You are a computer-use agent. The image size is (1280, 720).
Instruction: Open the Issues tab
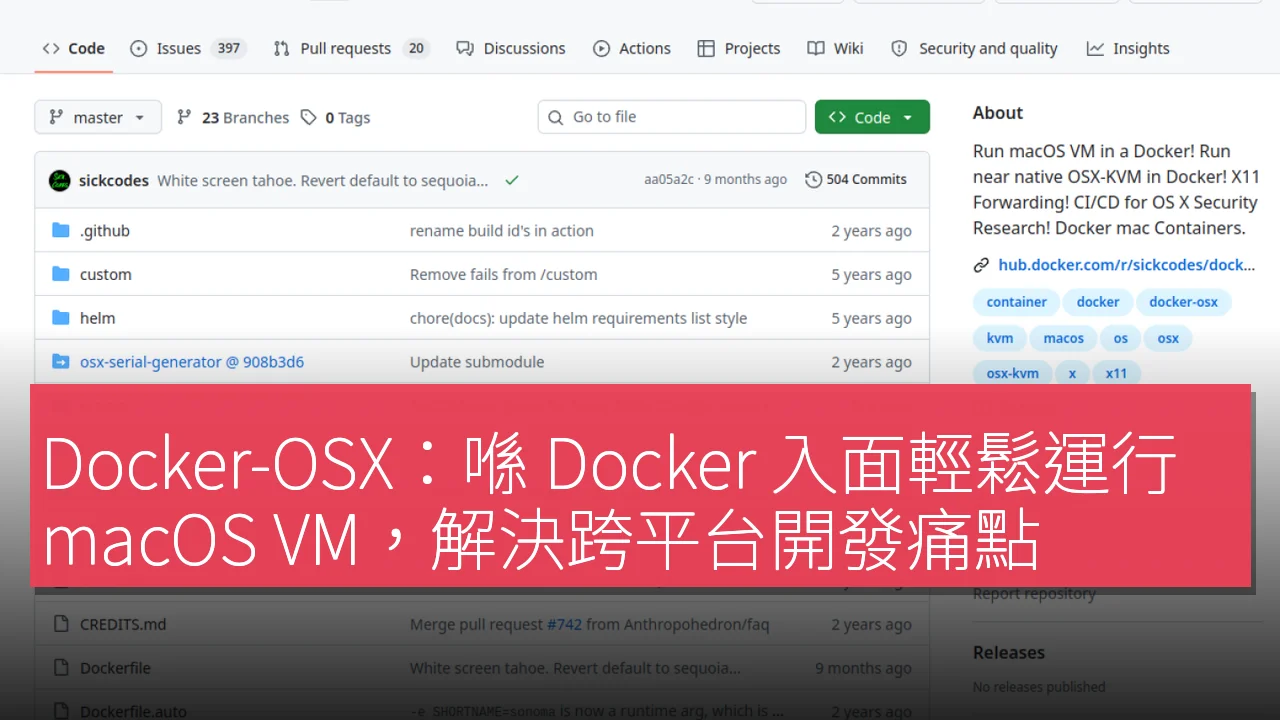click(x=187, y=48)
